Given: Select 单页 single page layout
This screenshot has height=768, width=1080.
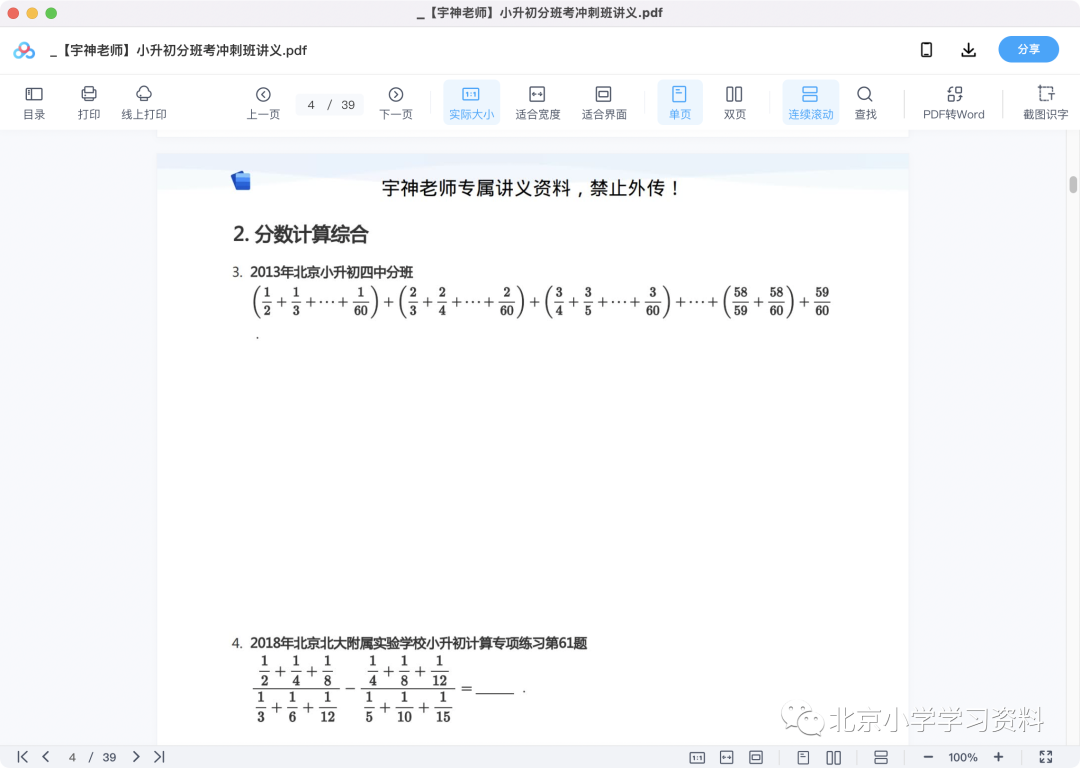Looking at the screenshot, I should click(x=680, y=103).
